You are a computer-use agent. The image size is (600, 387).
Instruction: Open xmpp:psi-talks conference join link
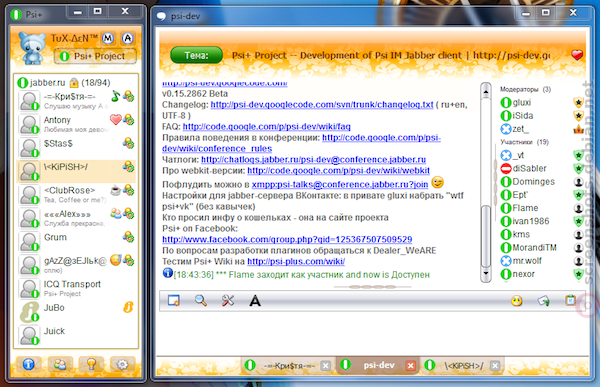(x=340, y=185)
